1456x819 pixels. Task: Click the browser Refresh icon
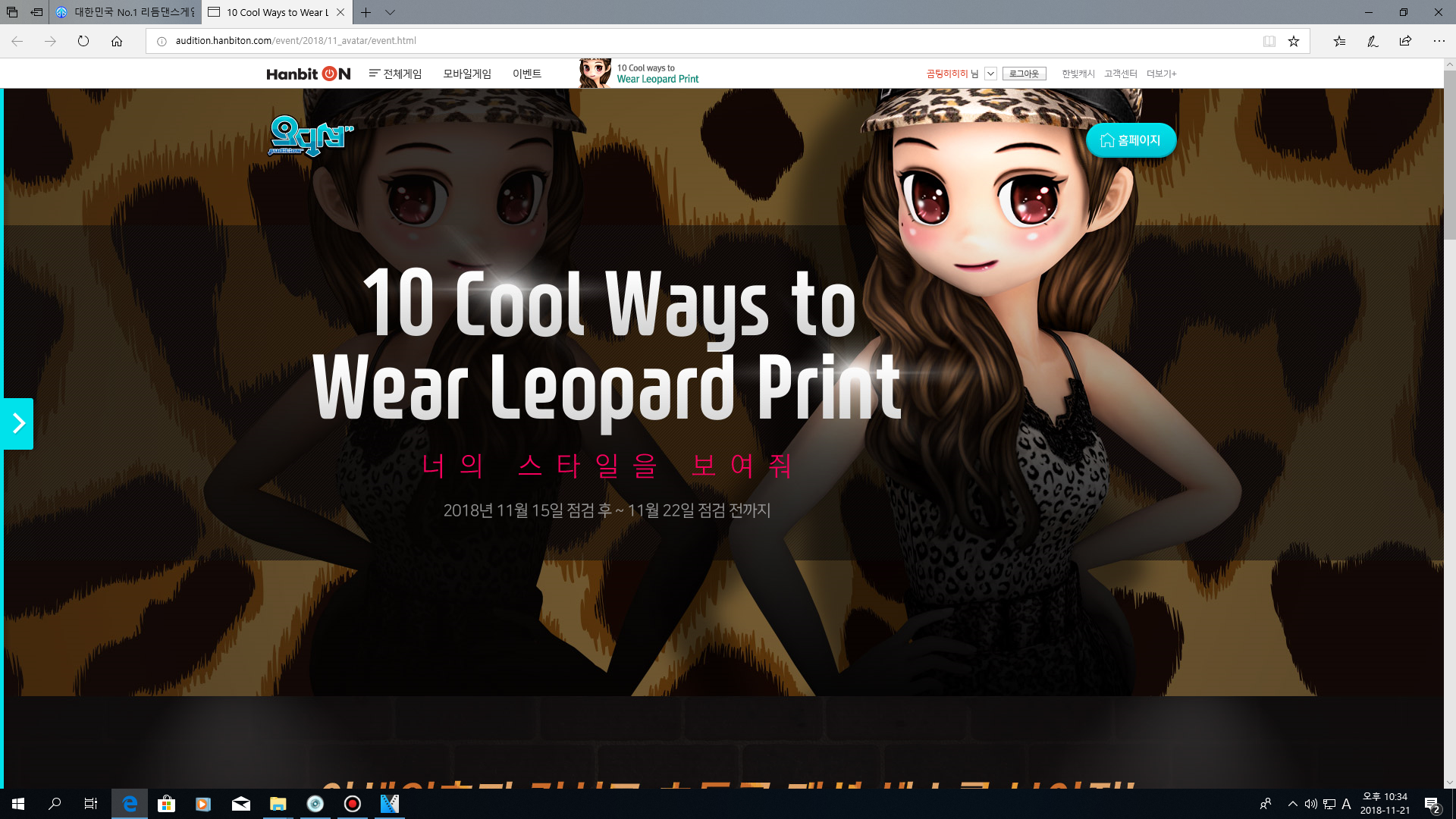83,41
